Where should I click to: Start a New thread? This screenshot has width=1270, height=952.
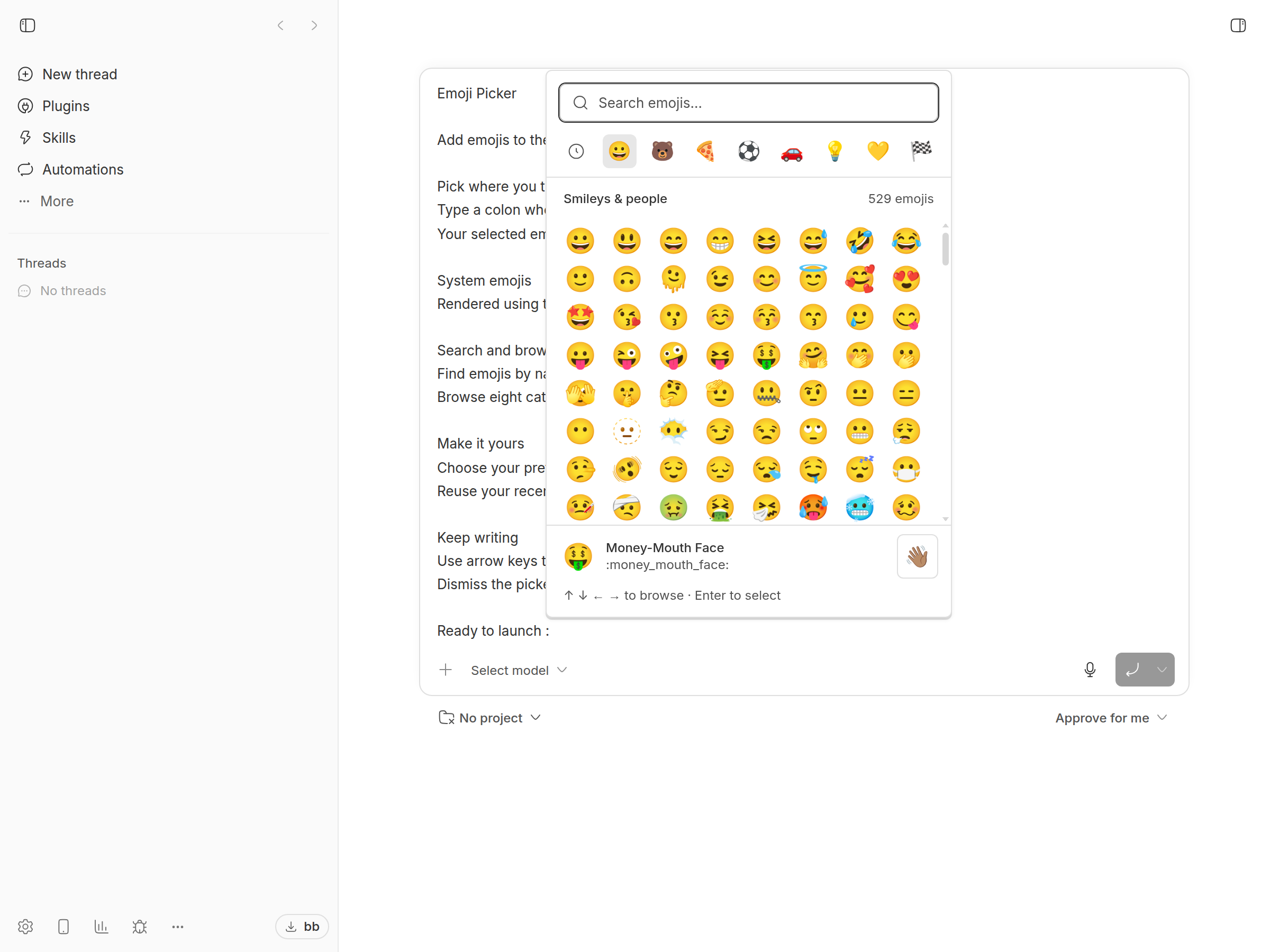pos(68,74)
